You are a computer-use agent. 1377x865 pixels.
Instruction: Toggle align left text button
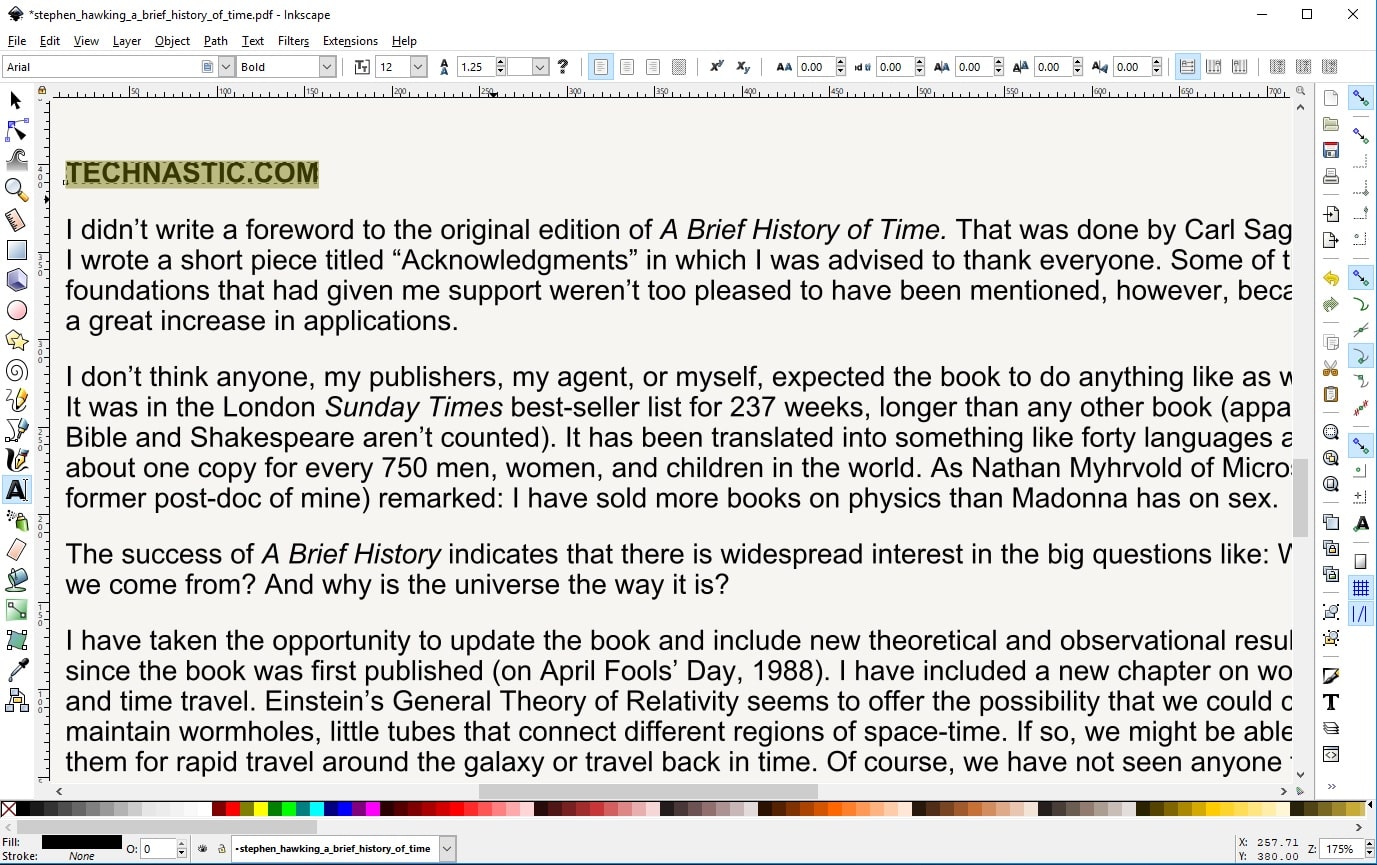coord(601,67)
